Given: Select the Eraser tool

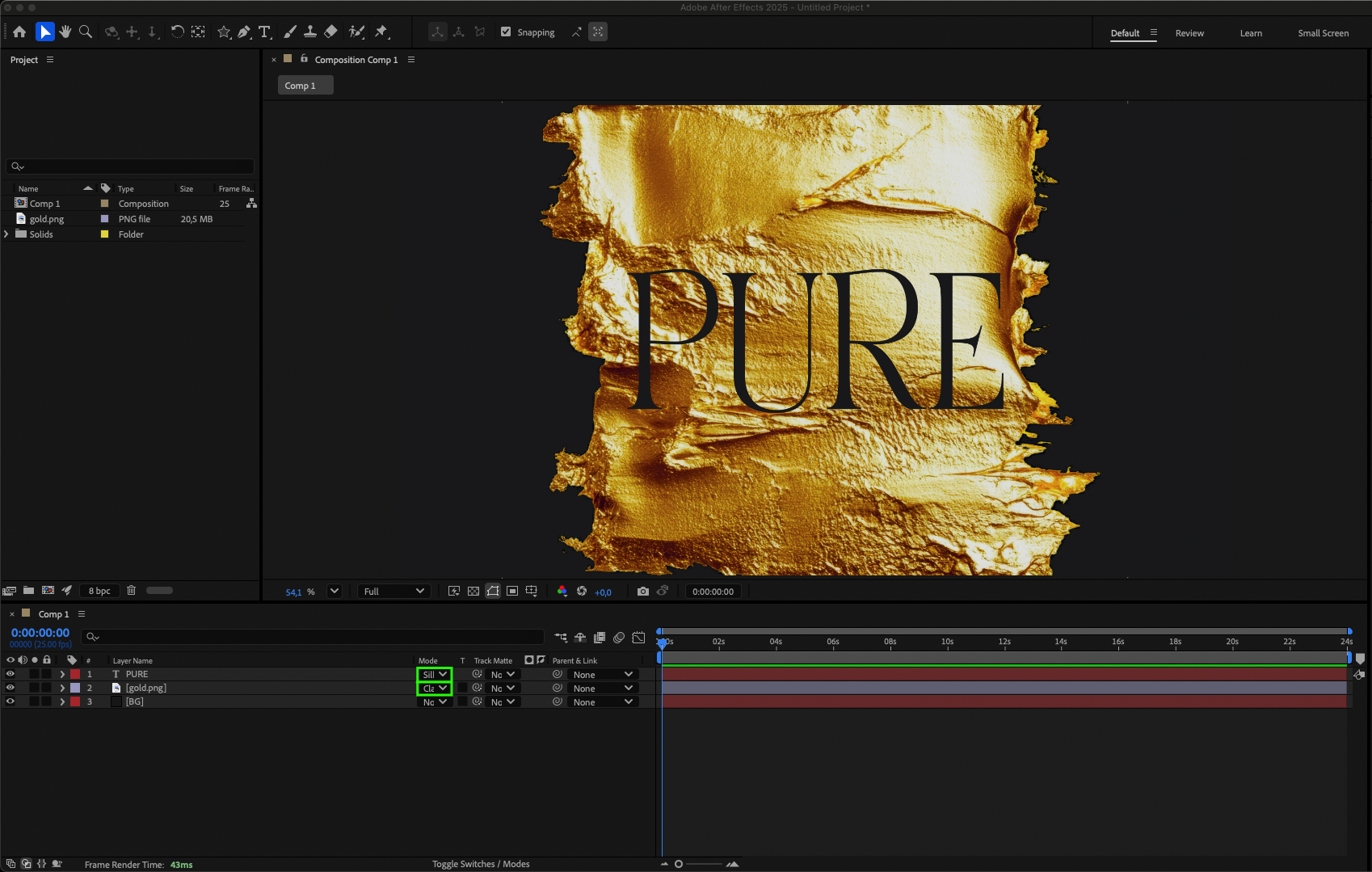Looking at the screenshot, I should click(330, 32).
